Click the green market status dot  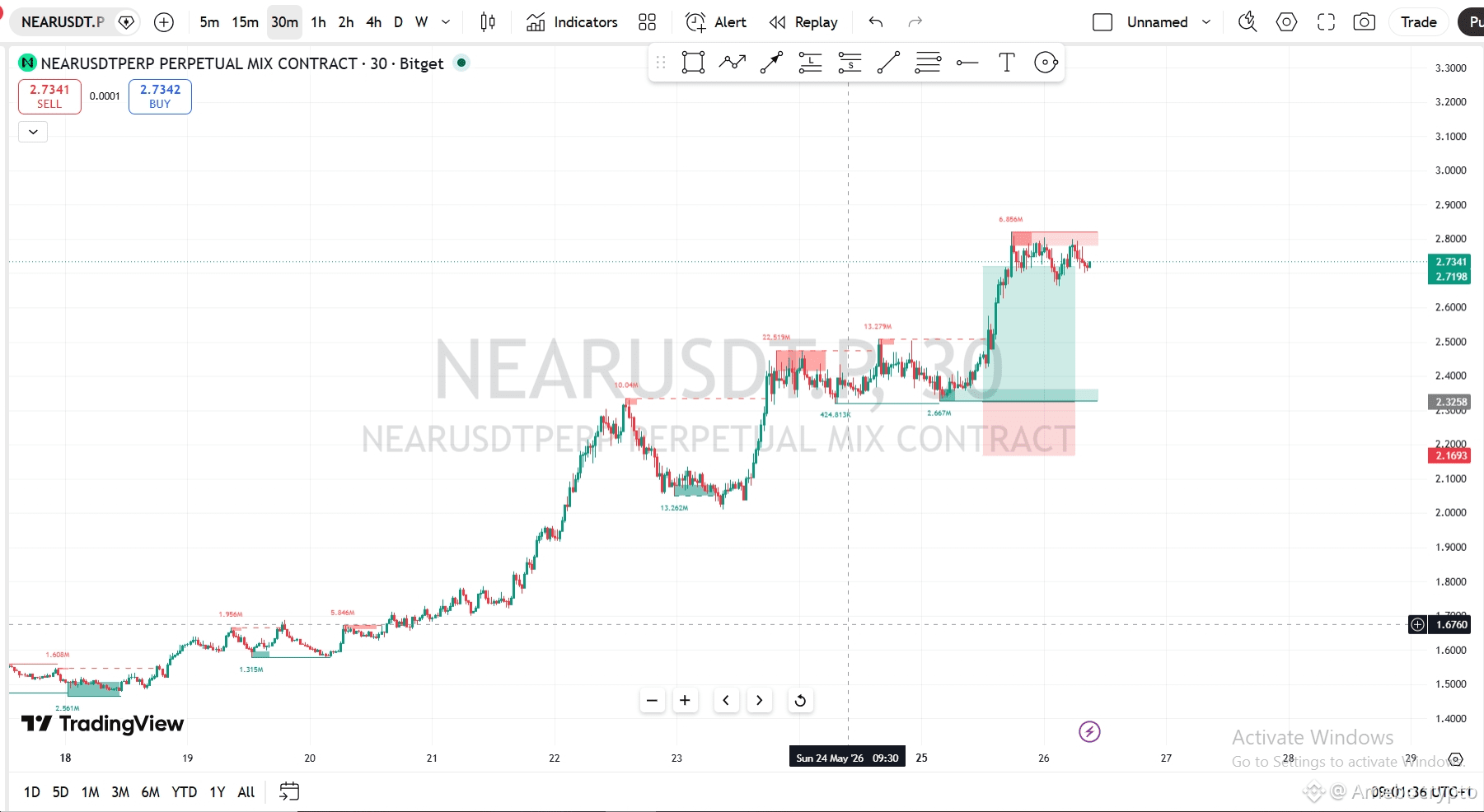pyautogui.click(x=461, y=63)
